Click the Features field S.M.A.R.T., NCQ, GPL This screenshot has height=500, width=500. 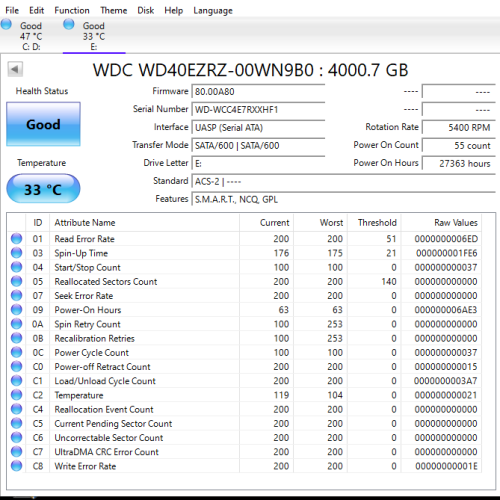click(343, 199)
